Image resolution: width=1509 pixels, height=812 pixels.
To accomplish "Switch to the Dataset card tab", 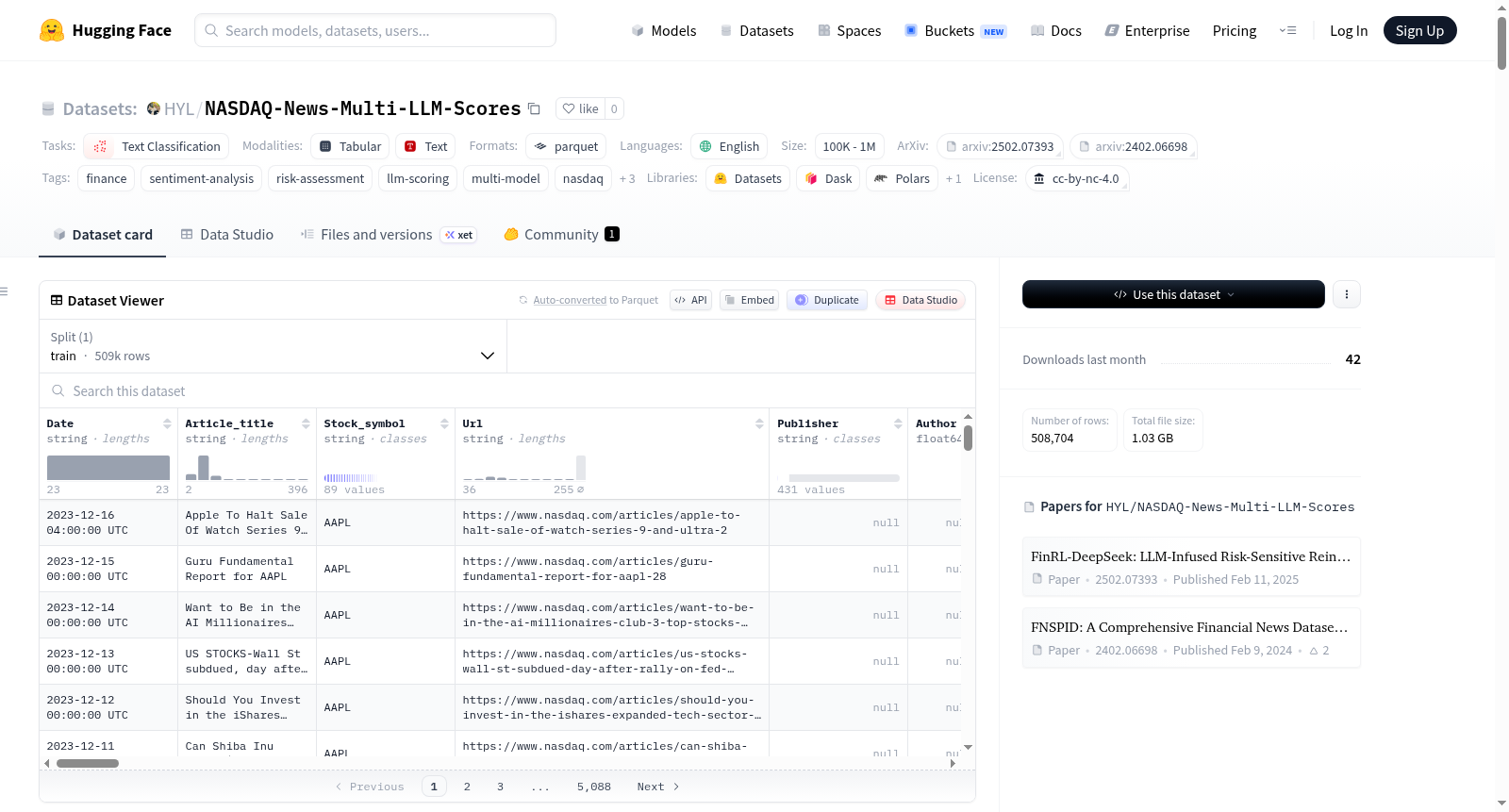I will [x=102, y=234].
